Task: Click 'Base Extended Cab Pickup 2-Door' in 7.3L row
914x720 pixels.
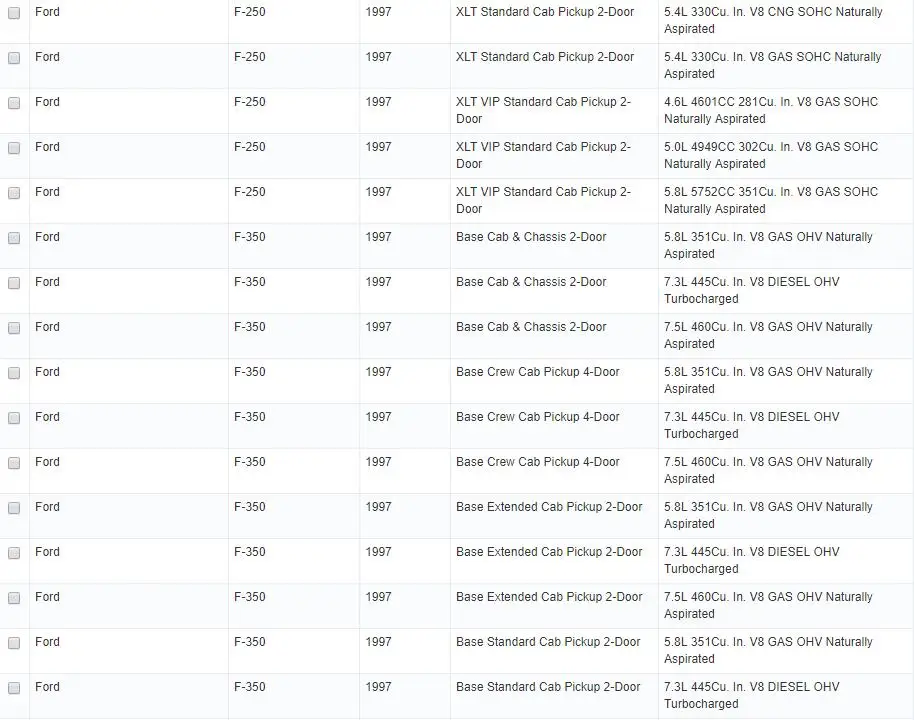Action: tap(549, 552)
